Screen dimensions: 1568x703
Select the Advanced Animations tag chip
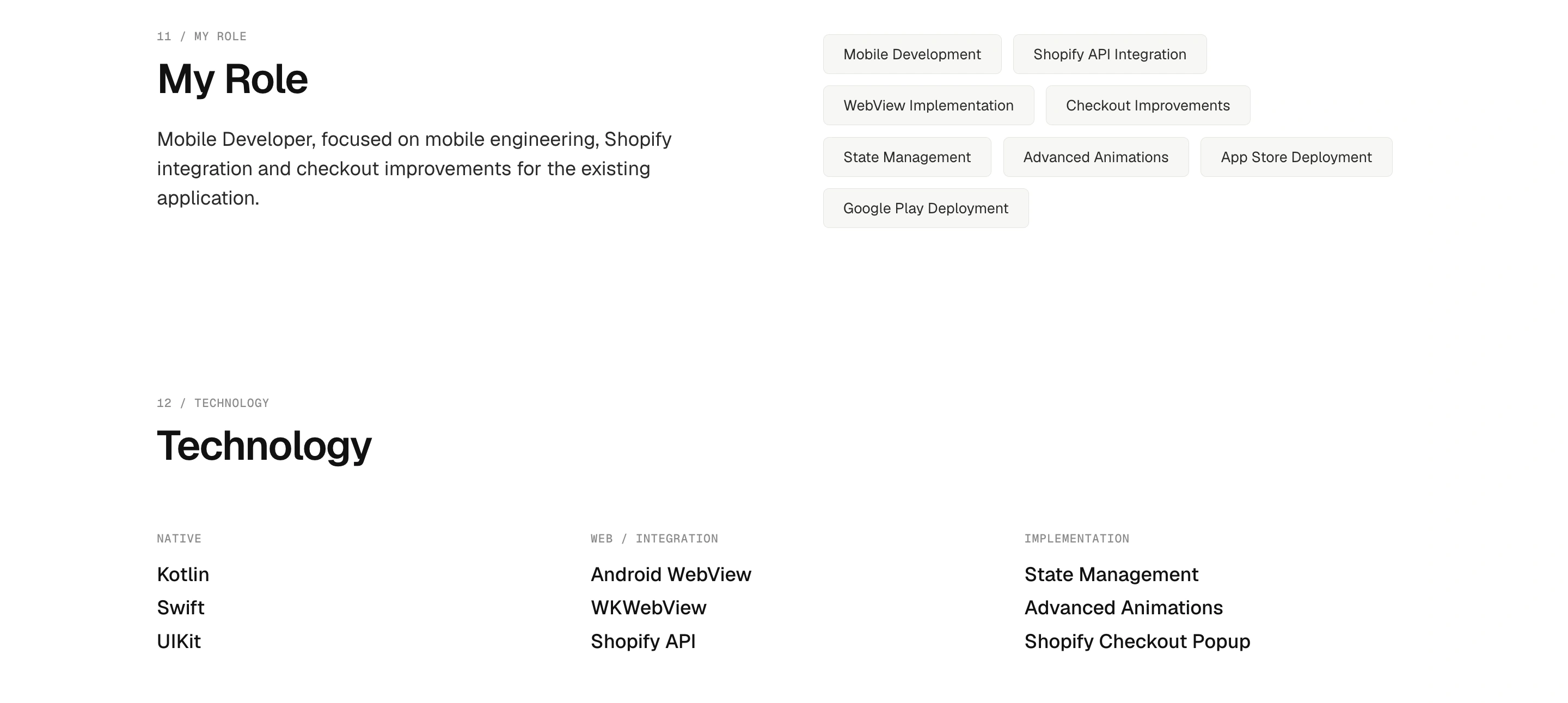(x=1095, y=157)
